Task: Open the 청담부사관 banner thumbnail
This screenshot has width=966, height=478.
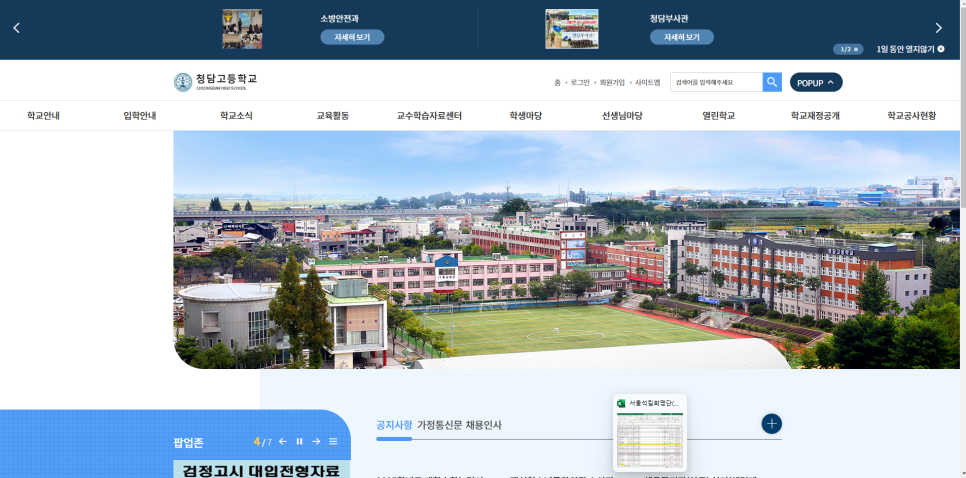Action: pos(571,29)
